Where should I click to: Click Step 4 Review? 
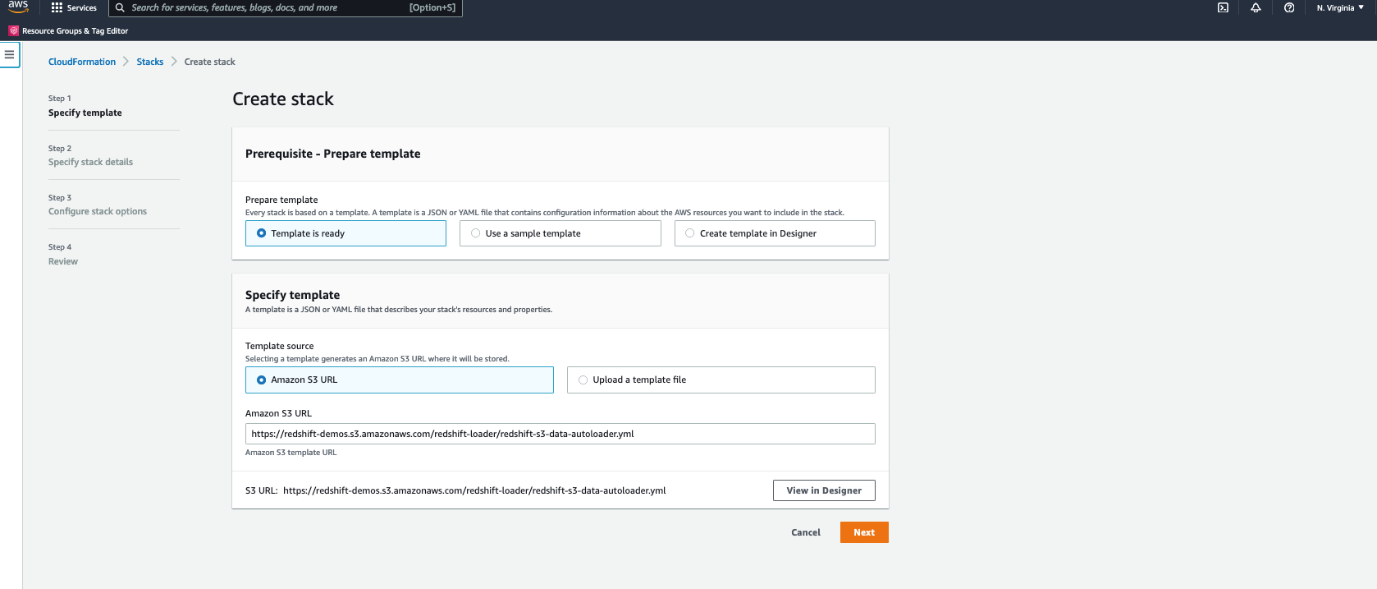[x=63, y=255]
